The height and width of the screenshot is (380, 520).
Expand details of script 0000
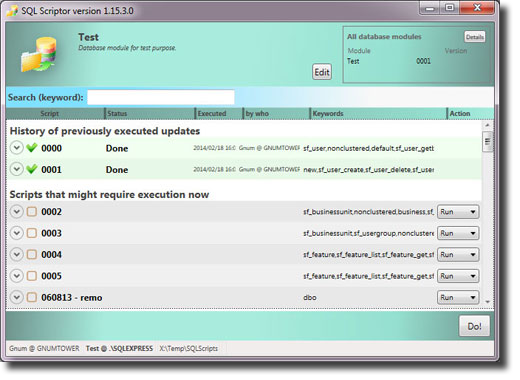pos(16,148)
